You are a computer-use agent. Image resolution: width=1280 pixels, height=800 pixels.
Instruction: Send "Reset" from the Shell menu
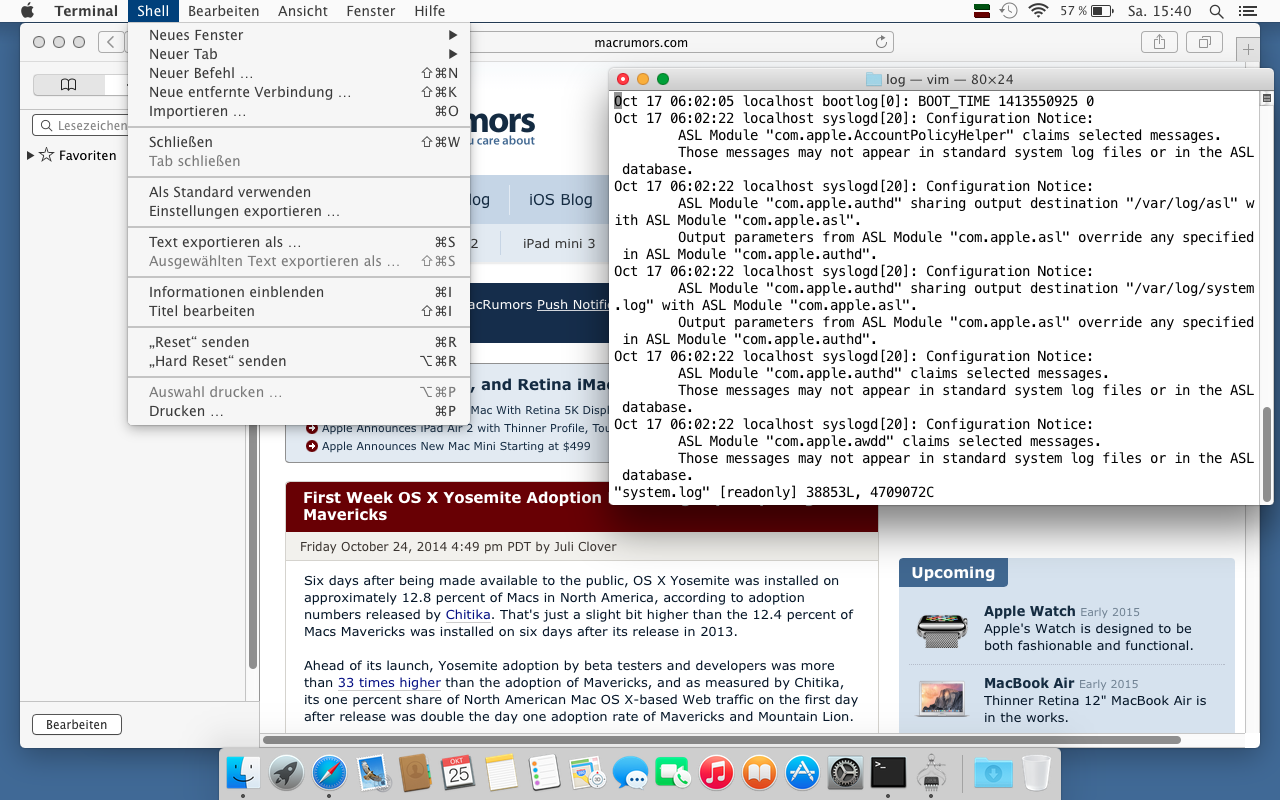click(x=300, y=342)
